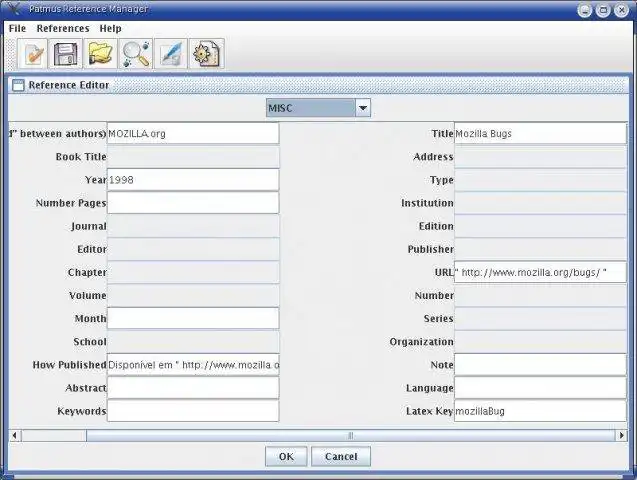
Task: Click the Year field showing 1998
Action: tap(193, 179)
